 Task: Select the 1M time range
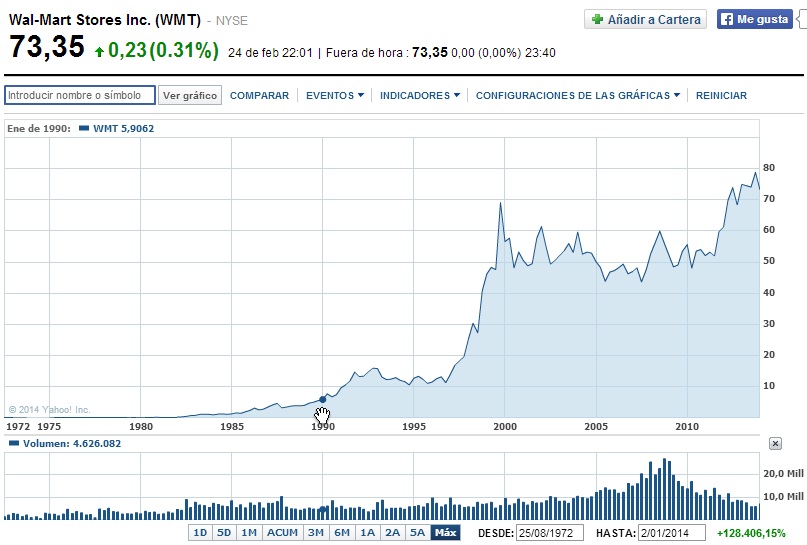click(x=249, y=533)
